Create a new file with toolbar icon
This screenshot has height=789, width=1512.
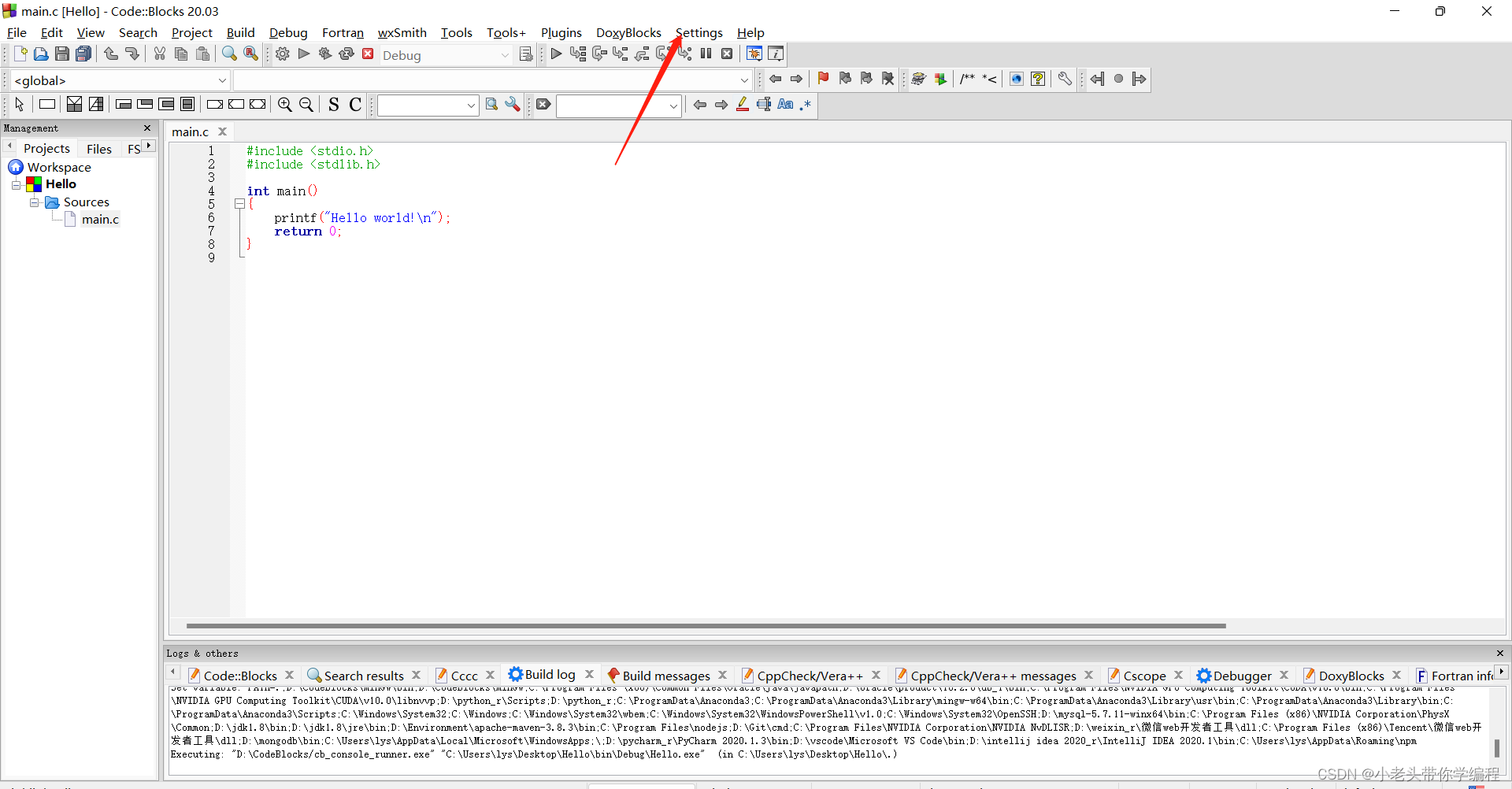20,54
